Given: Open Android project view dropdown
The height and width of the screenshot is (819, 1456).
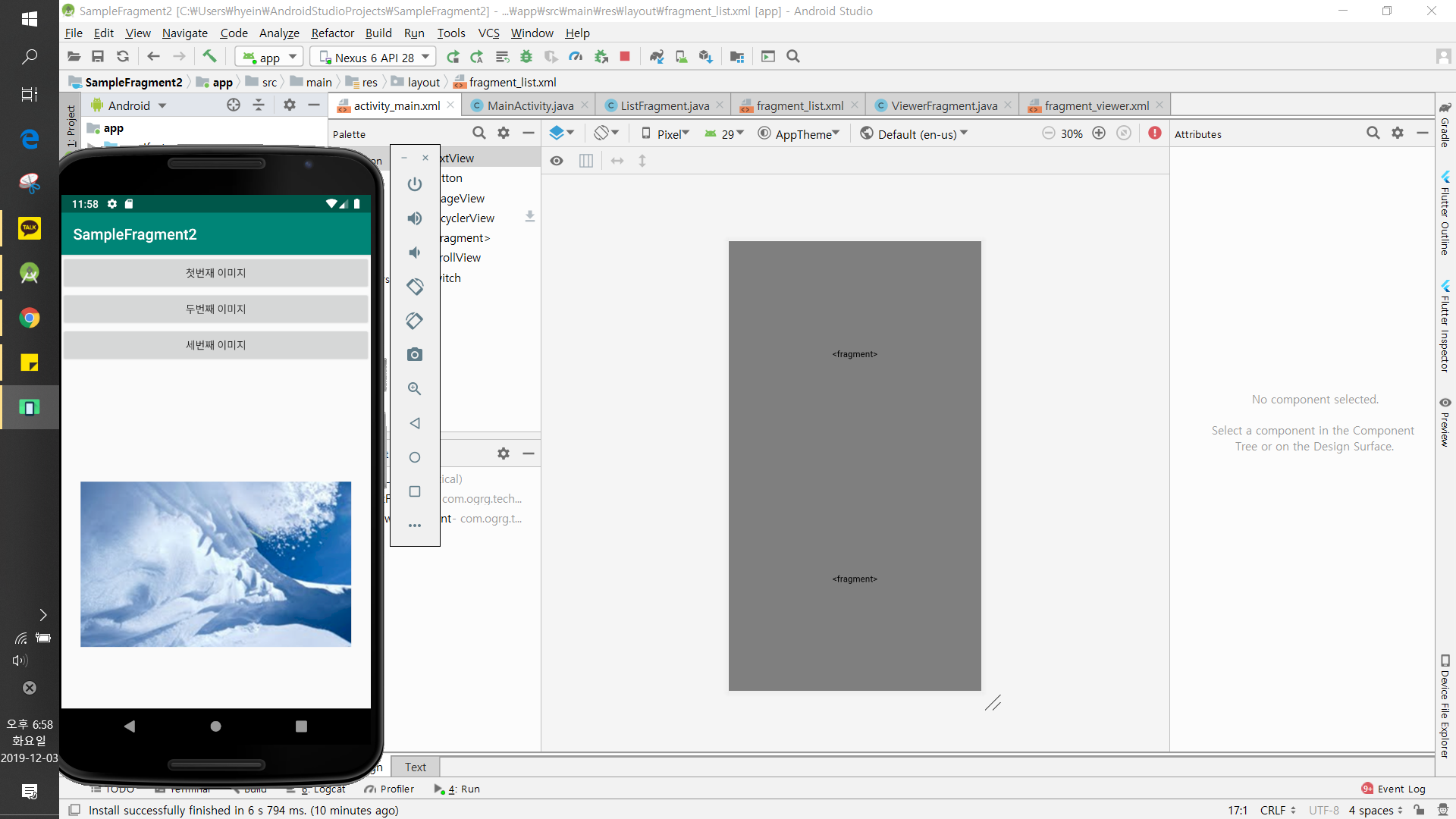Looking at the screenshot, I should [x=129, y=105].
